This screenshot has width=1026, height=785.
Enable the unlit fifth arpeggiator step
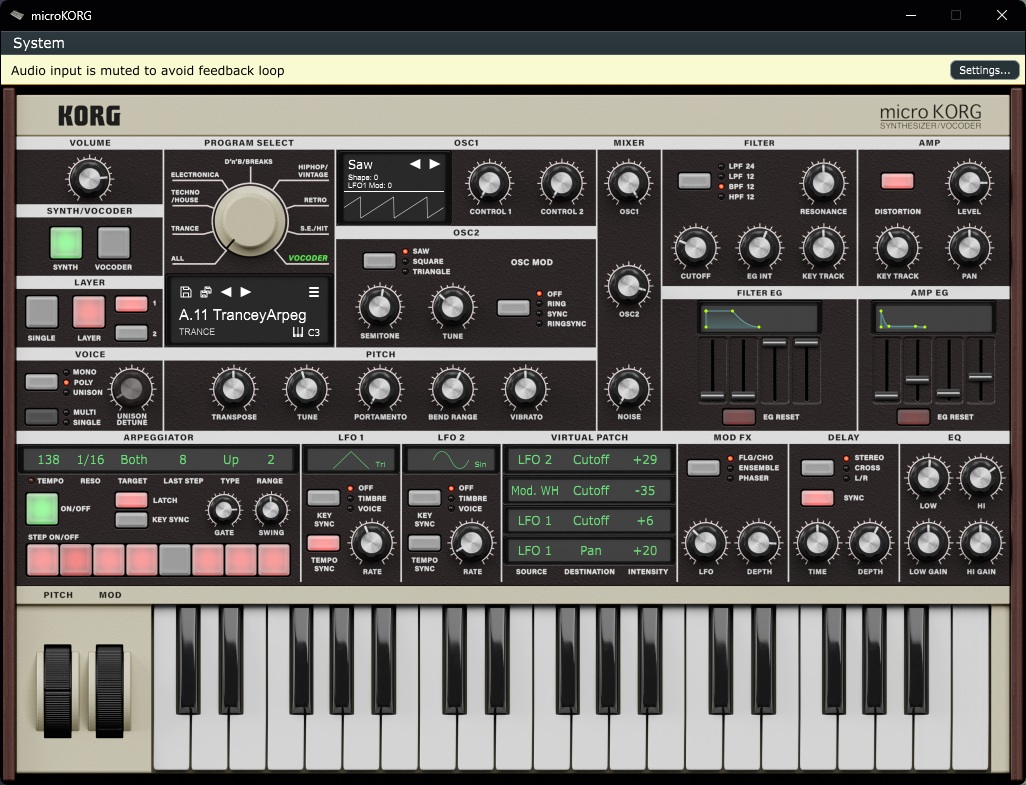coord(175,561)
